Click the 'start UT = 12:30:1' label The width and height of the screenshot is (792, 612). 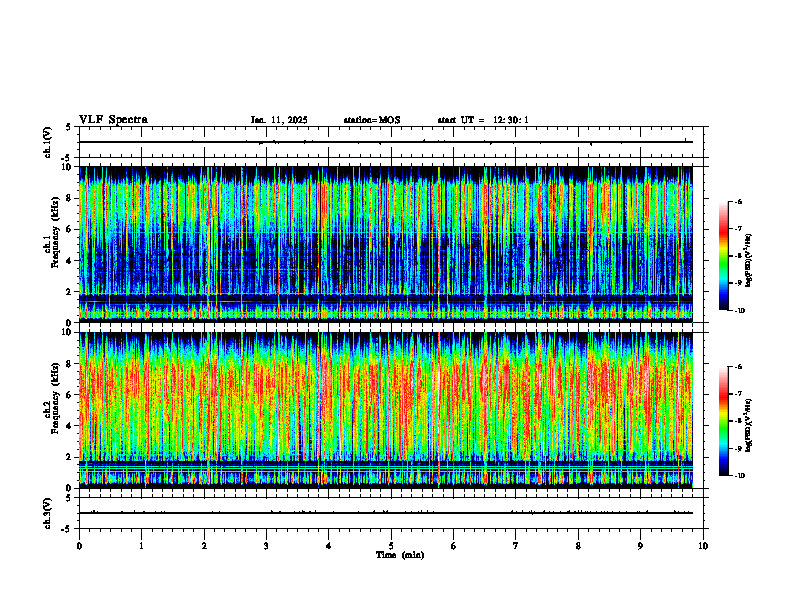(483, 120)
